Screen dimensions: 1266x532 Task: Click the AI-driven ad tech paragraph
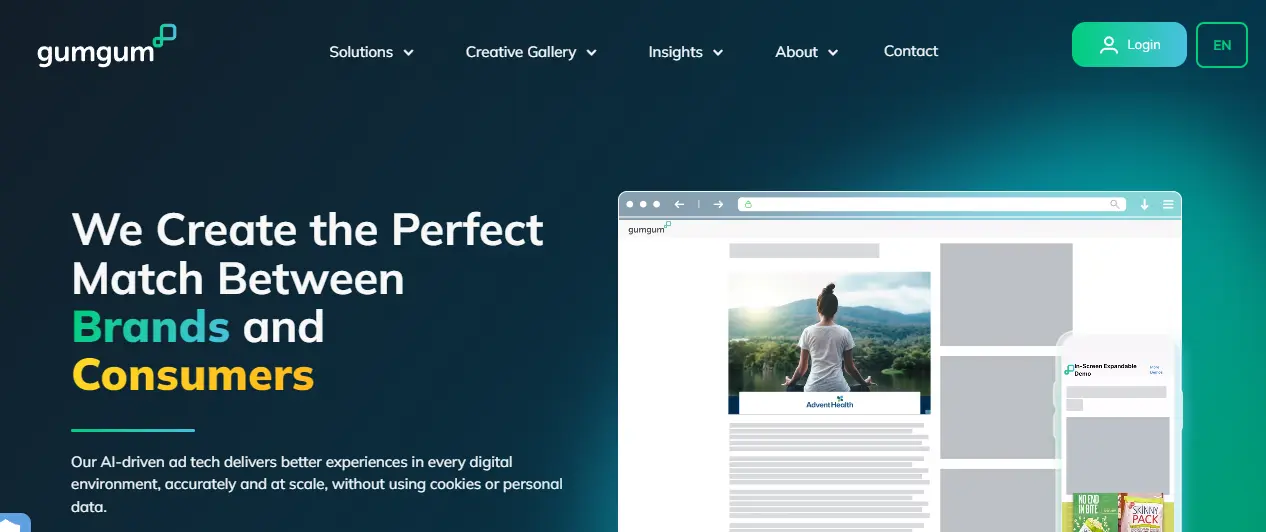coord(317,484)
